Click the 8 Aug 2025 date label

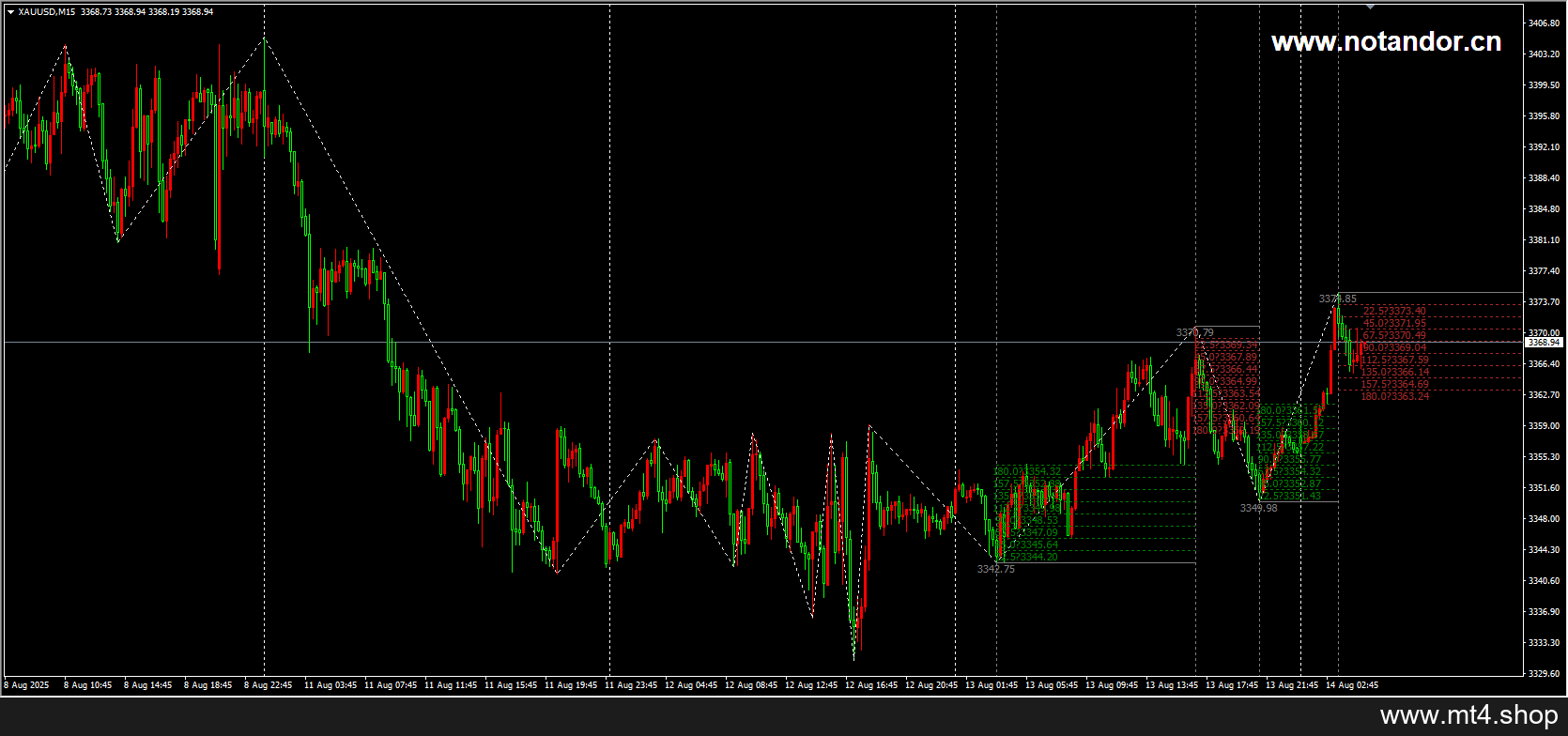(x=26, y=685)
